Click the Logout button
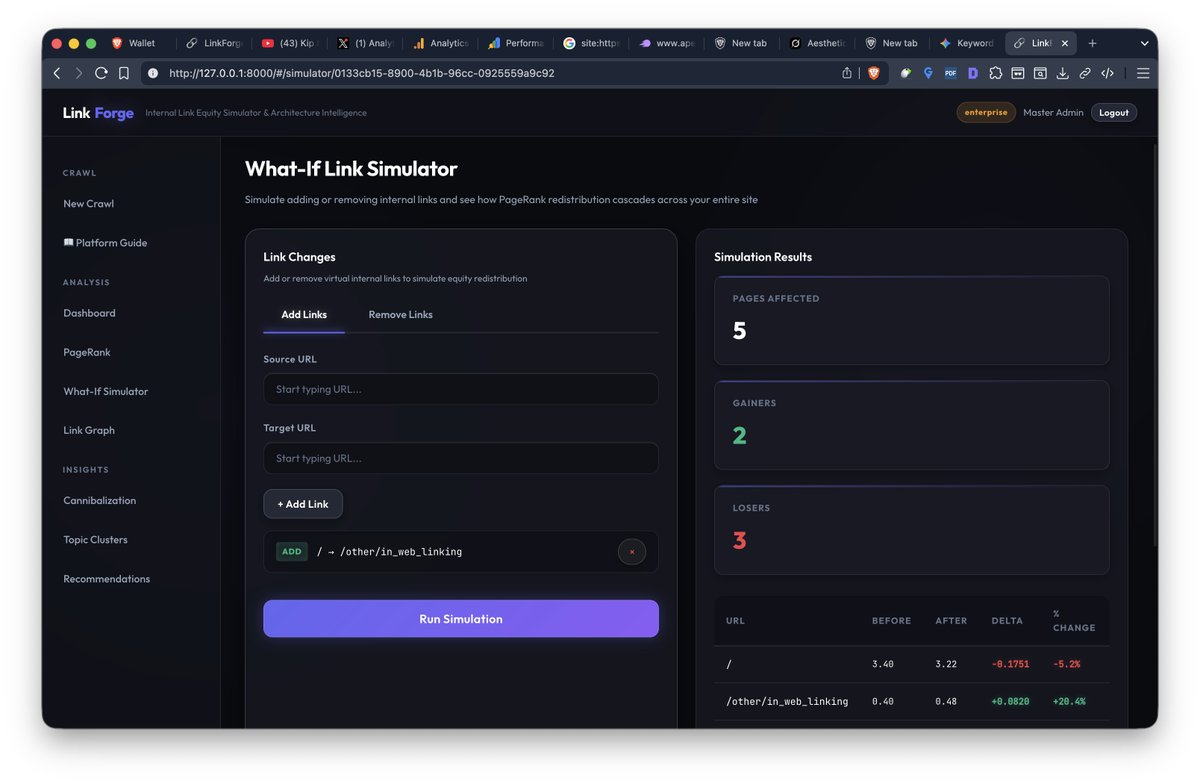 click(x=1114, y=113)
